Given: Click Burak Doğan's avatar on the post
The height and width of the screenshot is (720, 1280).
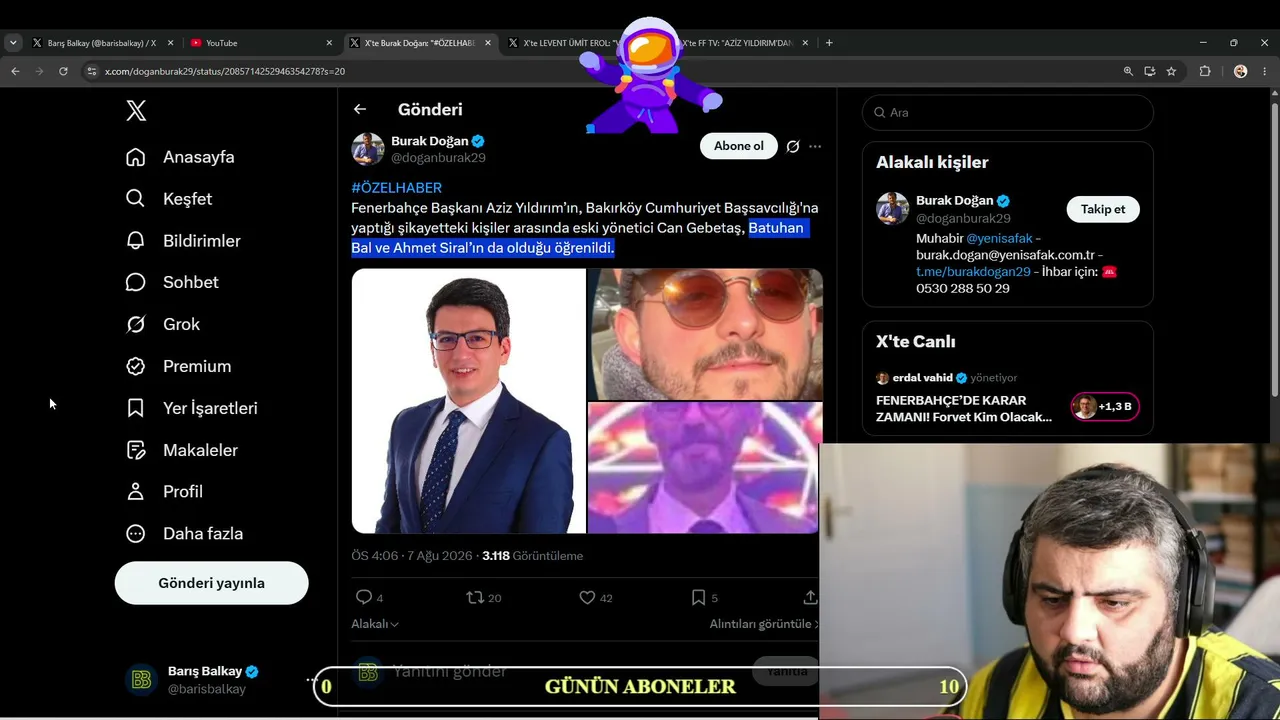Looking at the screenshot, I should 368,149.
